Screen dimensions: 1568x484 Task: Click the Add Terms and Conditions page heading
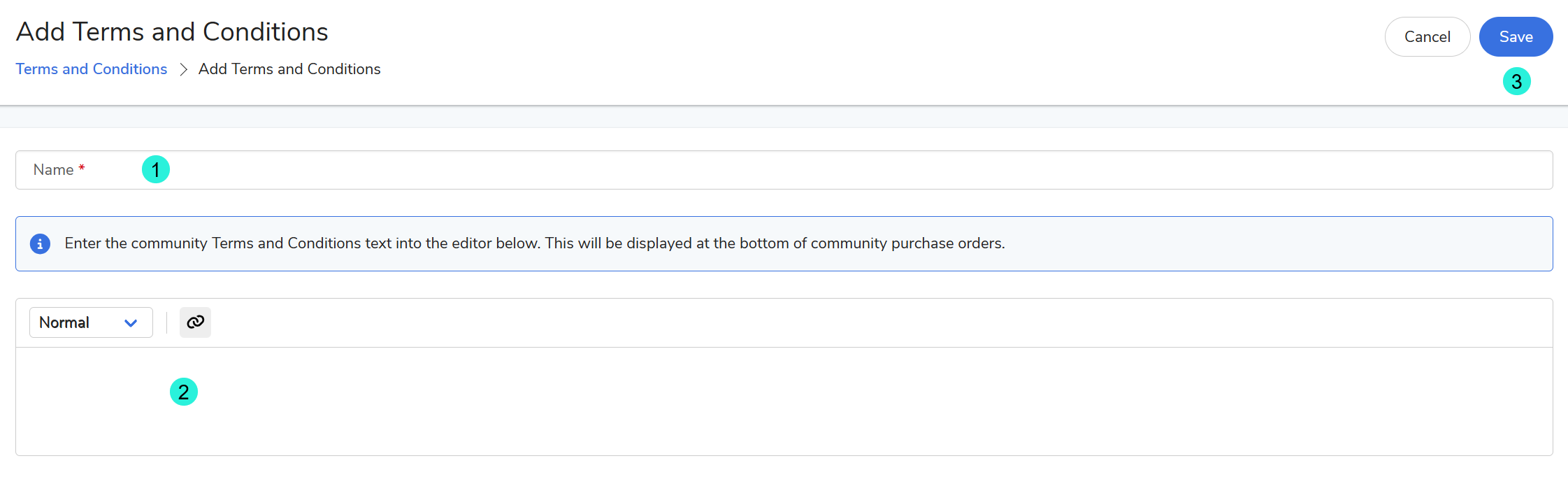[x=172, y=32]
